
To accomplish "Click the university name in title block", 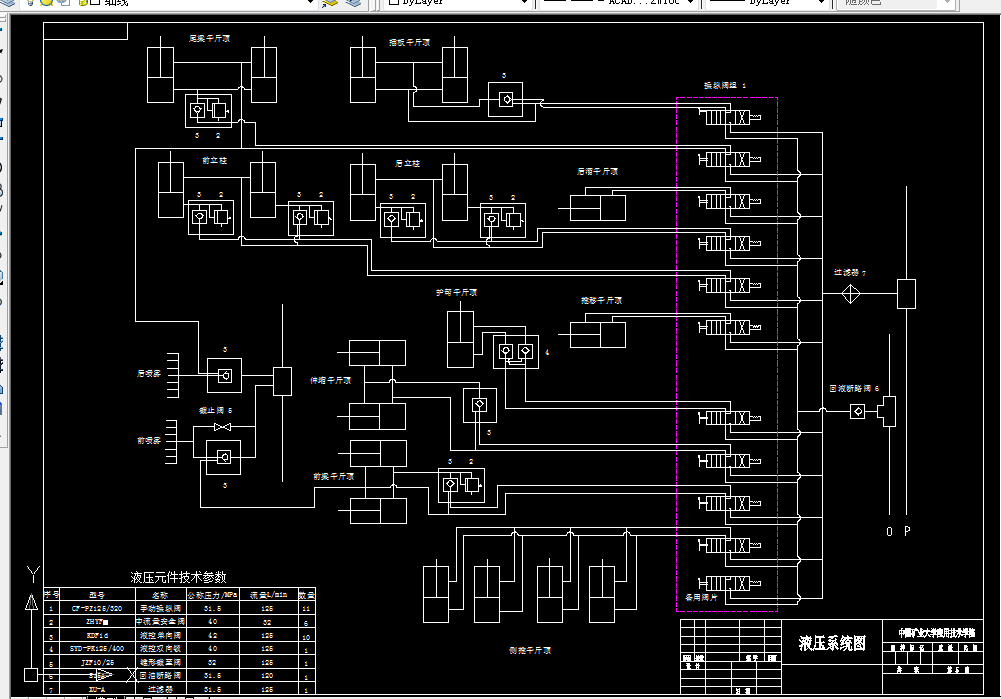I will click(937, 633).
